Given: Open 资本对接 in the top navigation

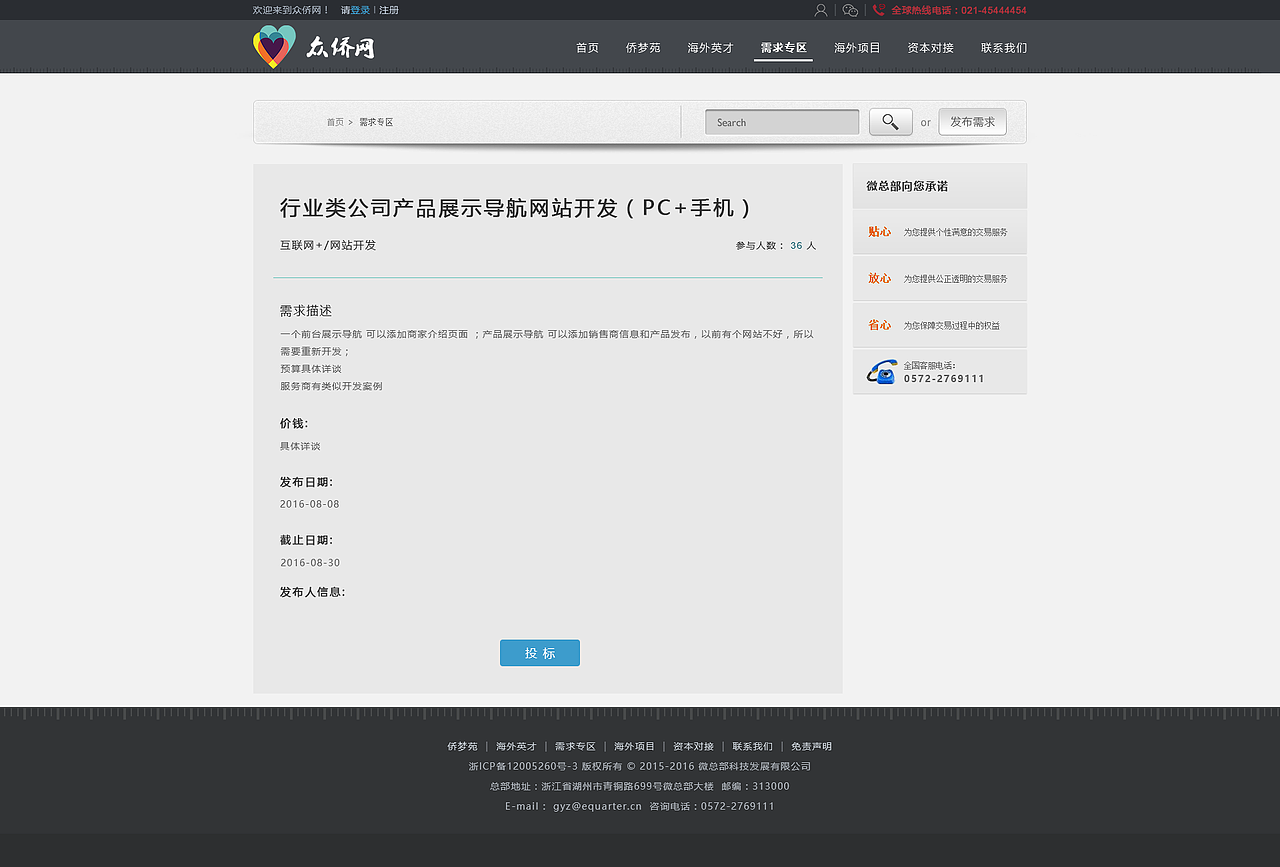Looking at the screenshot, I should pyautogui.click(x=931, y=48).
